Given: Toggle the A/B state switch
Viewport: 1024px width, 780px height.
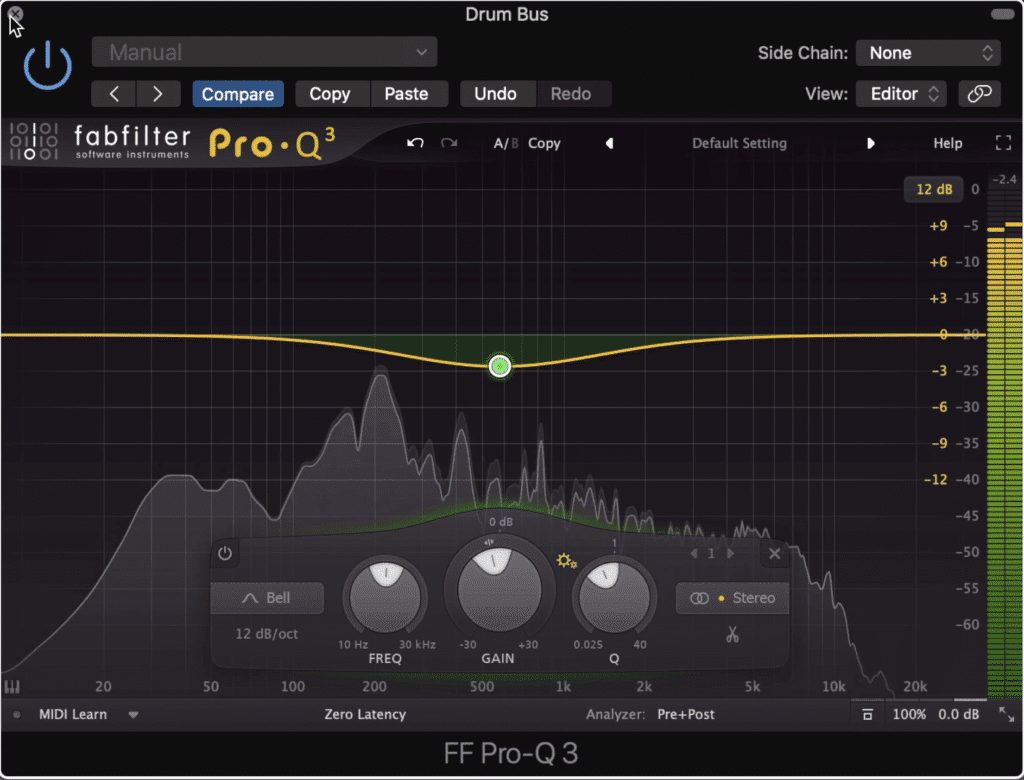Looking at the screenshot, I should point(505,143).
